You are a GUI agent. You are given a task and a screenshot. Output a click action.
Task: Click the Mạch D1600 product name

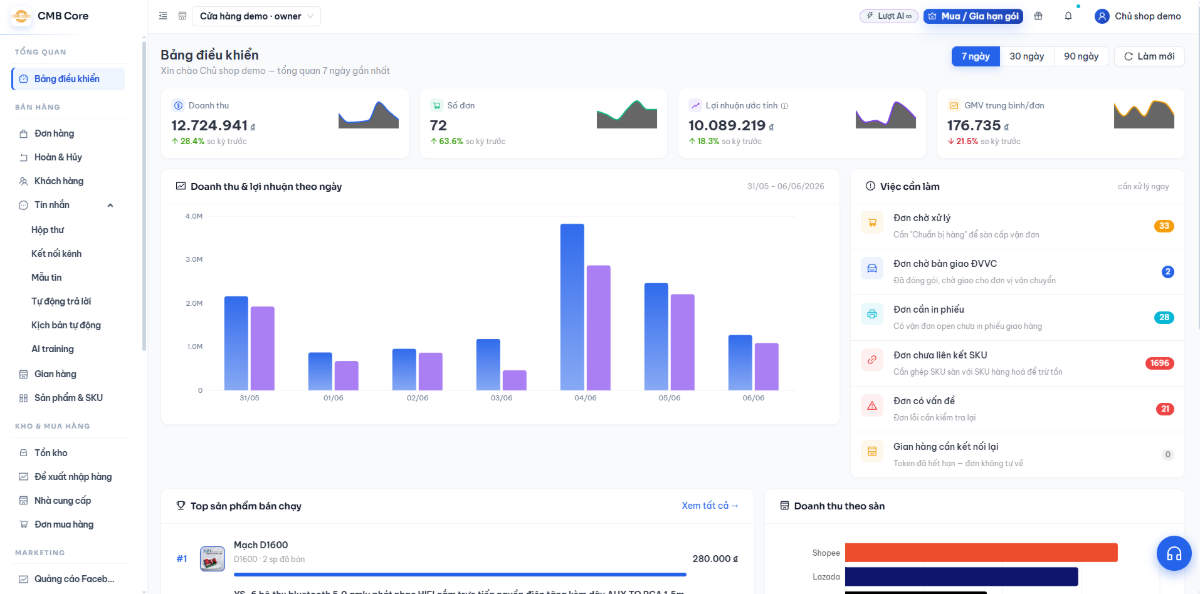(261, 545)
